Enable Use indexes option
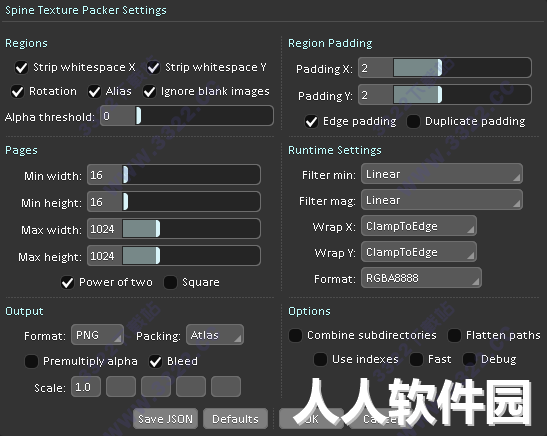This screenshot has width=547, height=436. 320,359
